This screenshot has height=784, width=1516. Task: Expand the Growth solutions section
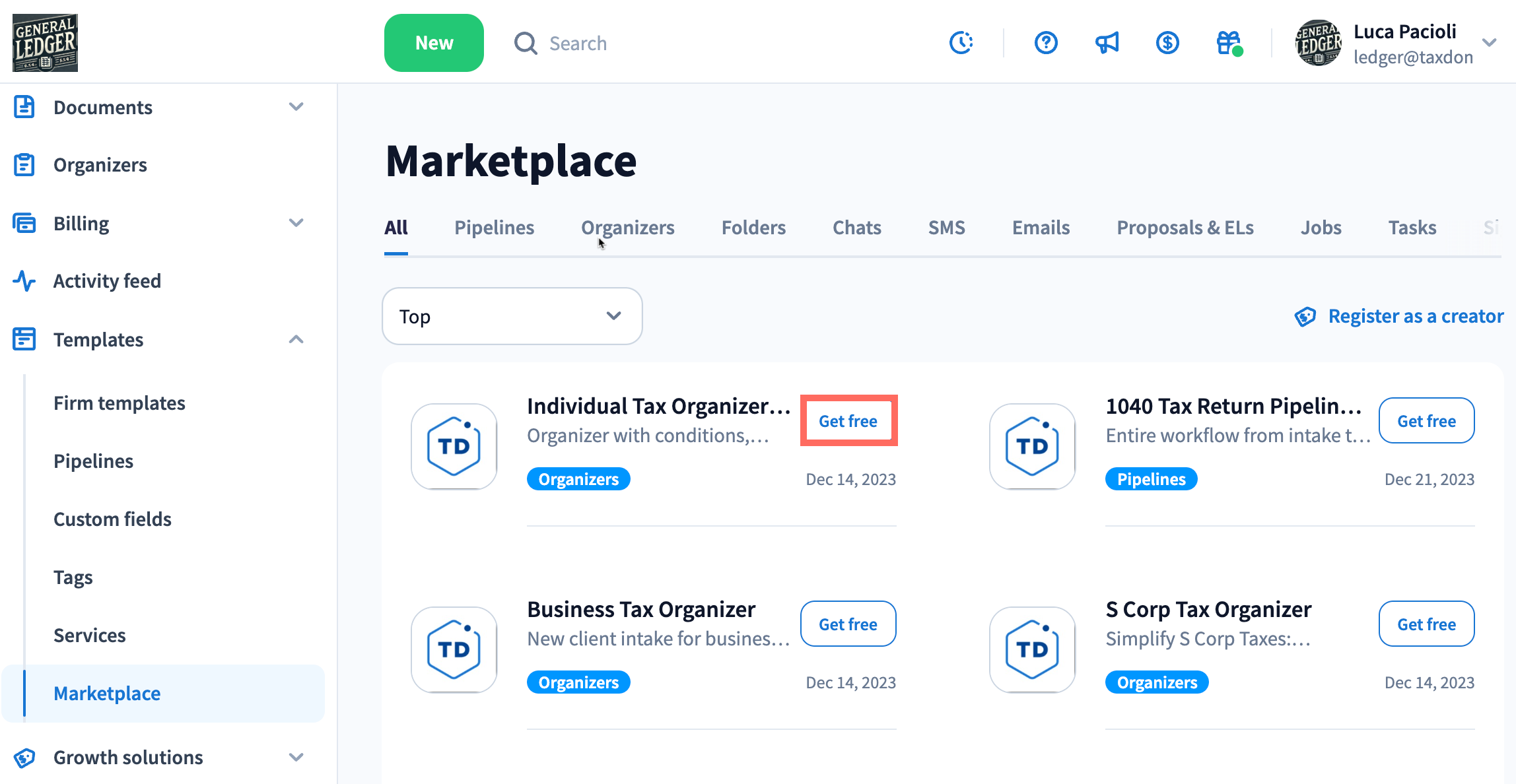(296, 757)
